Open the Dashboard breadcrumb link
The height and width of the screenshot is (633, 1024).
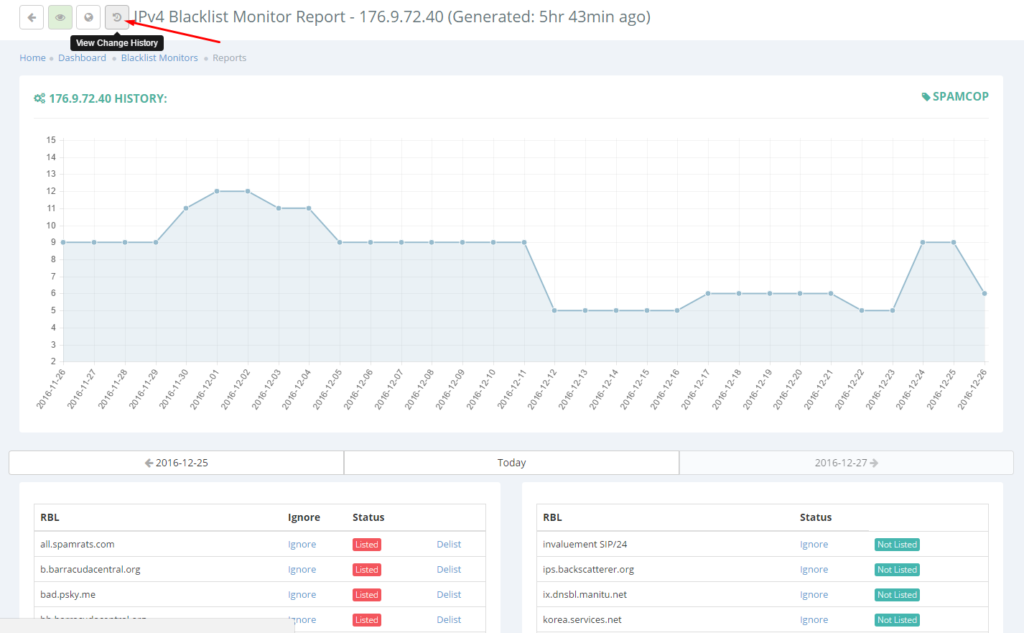point(82,57)
